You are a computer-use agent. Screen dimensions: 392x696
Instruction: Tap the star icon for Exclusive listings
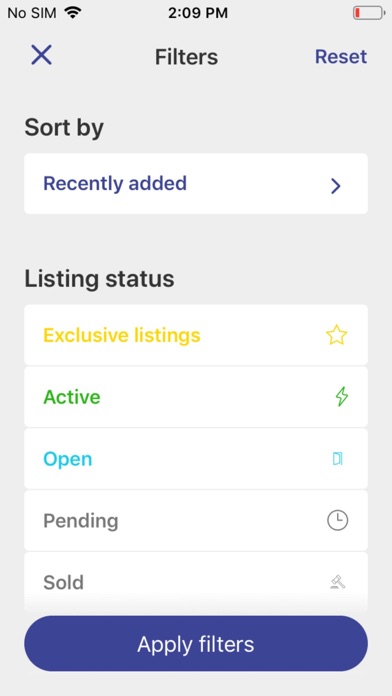[336, 335]
